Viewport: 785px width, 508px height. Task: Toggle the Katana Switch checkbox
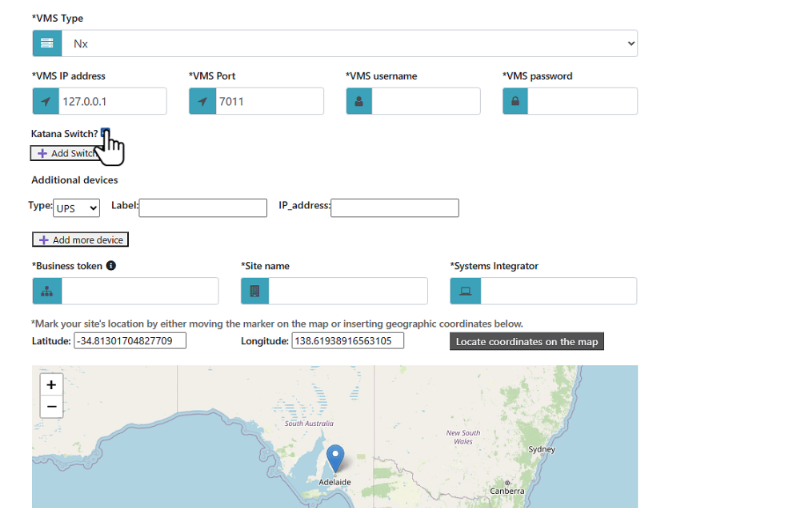click(105, 133)
